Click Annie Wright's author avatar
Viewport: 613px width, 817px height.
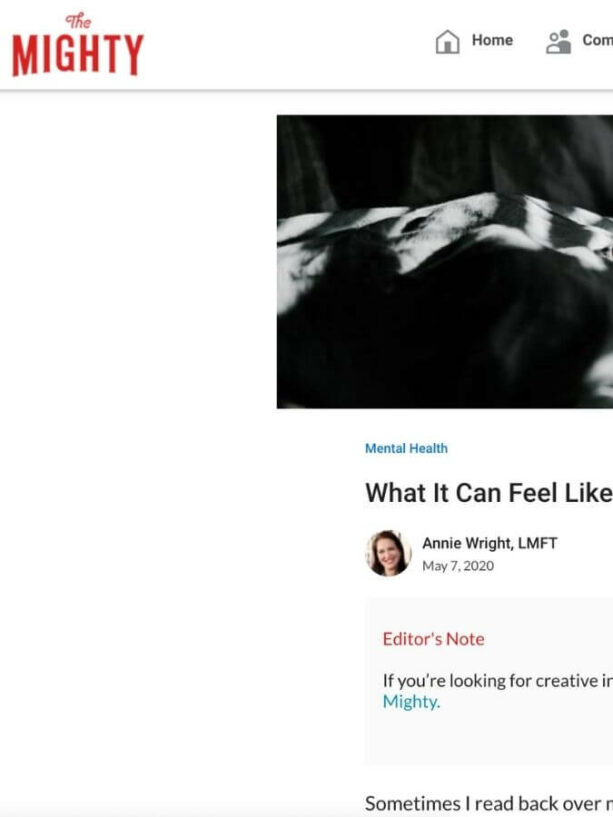click(388, 553)
